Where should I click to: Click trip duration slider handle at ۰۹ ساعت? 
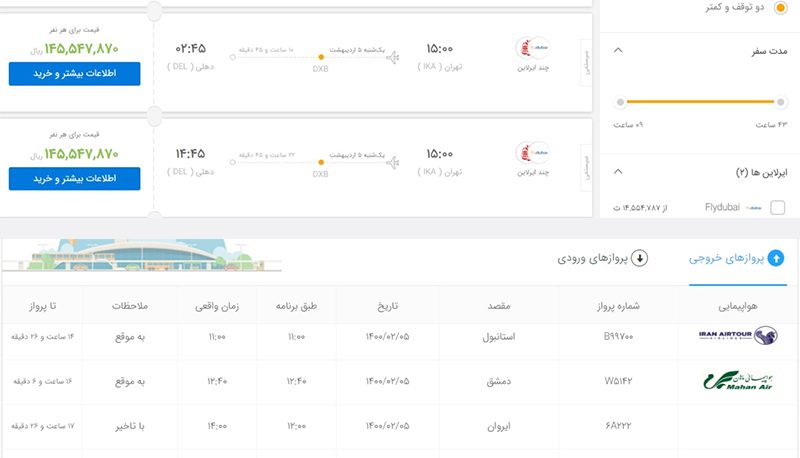click(x=621, y=102)
